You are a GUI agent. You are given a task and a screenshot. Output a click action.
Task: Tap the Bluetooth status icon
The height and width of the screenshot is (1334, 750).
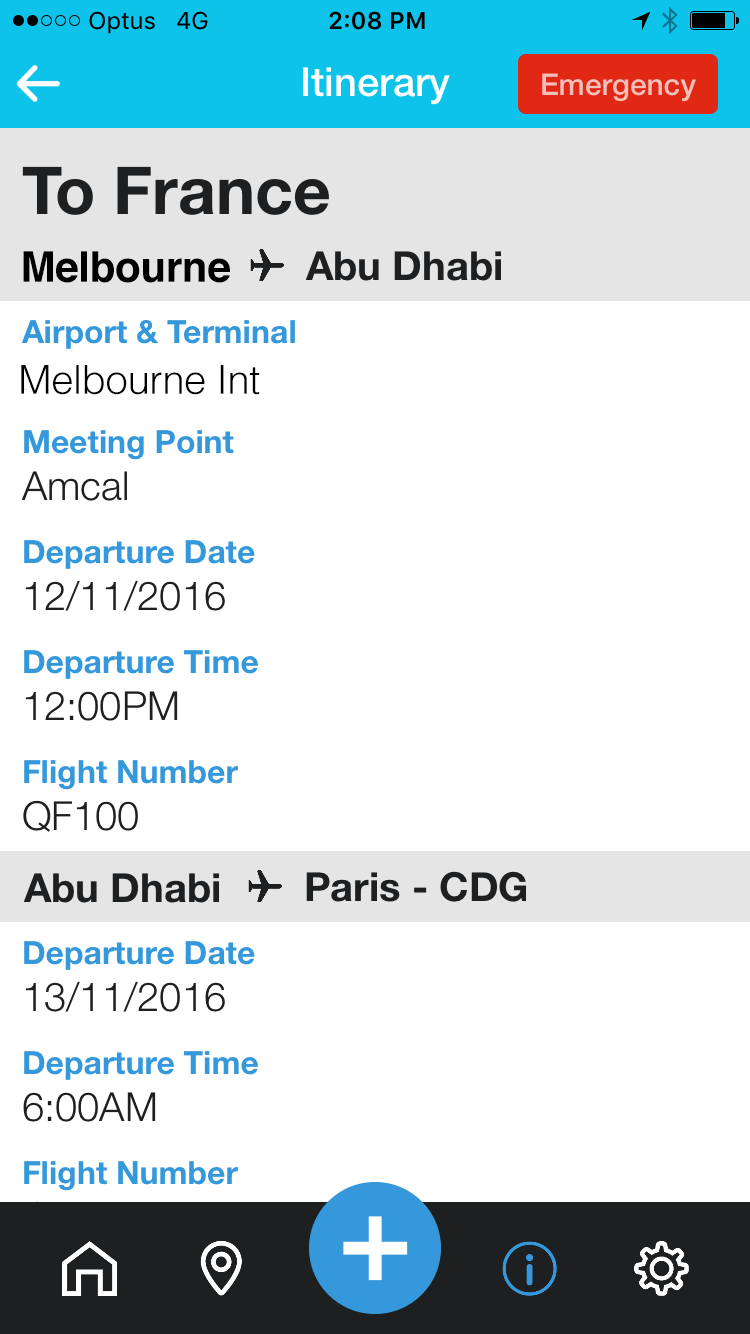670,21
